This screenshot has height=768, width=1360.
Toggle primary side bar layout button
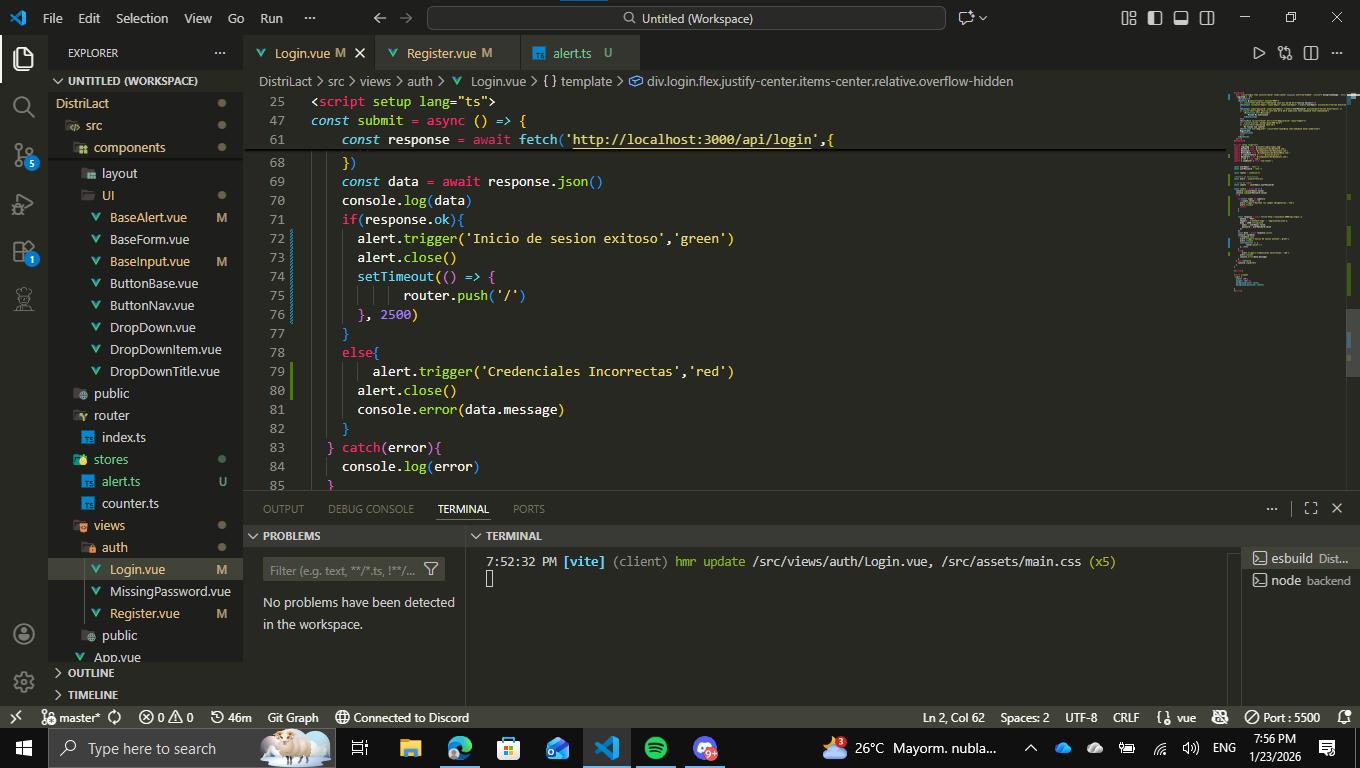tap(1155, 18)
